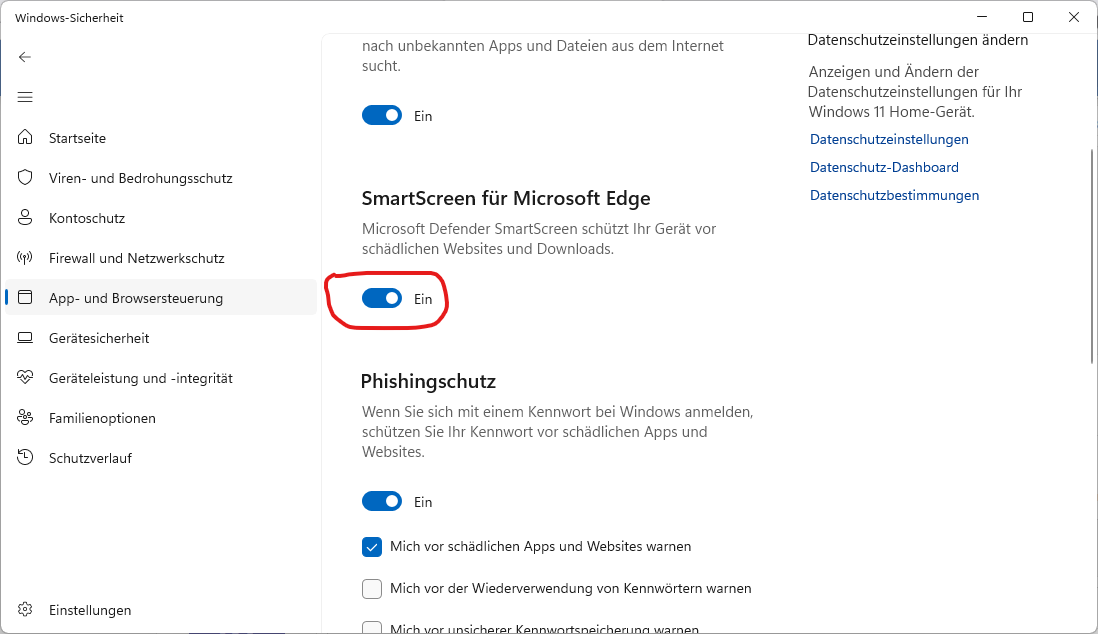
Task: Click the Einstellungen gear icon
Action: 26,610
